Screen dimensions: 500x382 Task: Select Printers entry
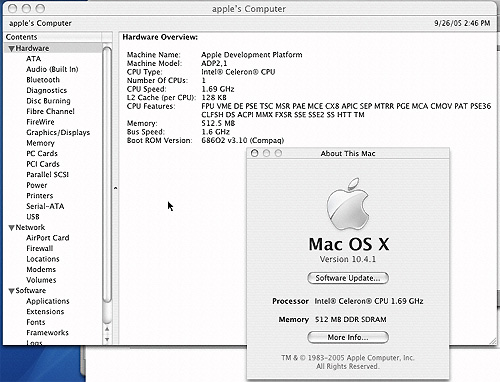click(x=40, y=196)
